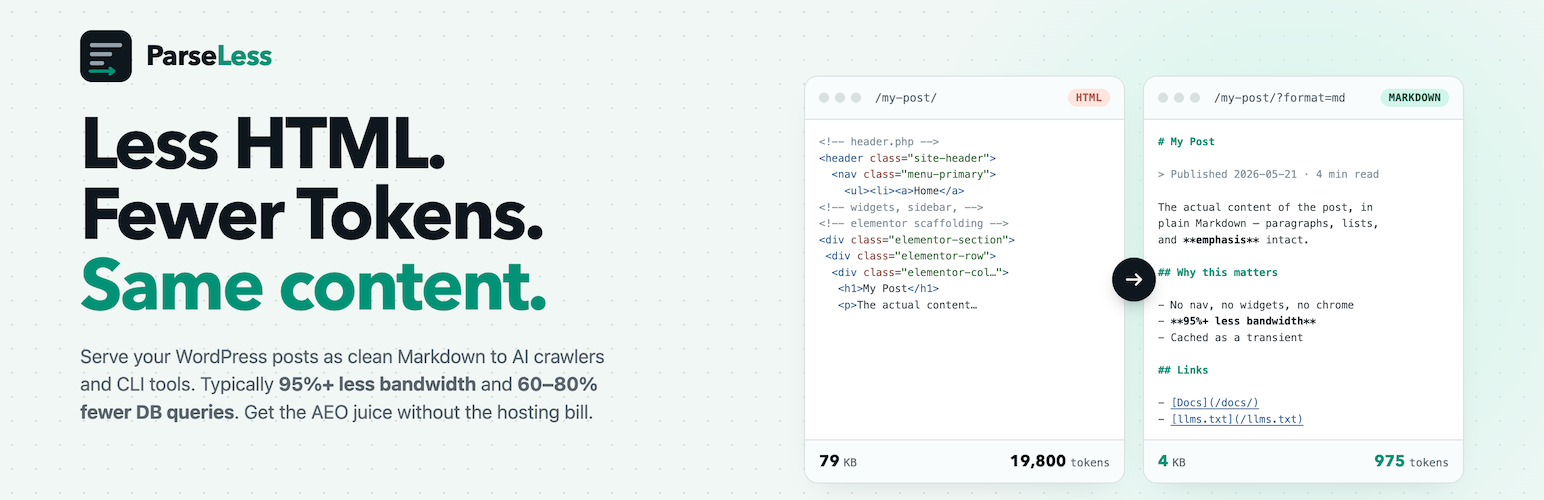
Task: Click the black arrow circle between panels
Action: (1133, 279)
